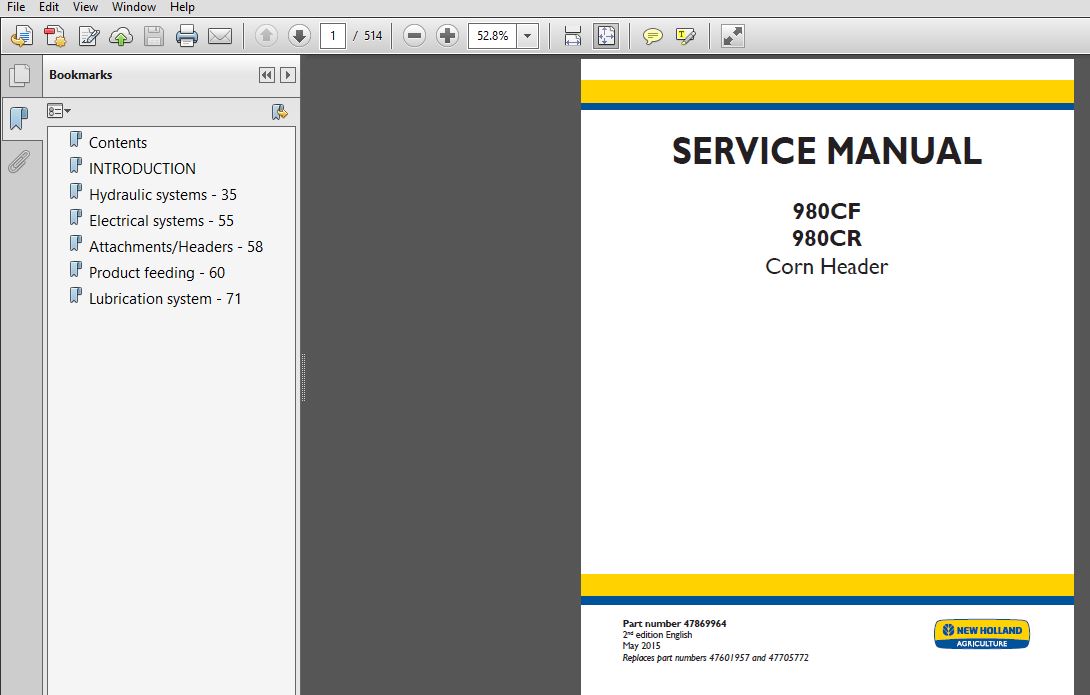The width and height of the screenshot is (1090, 695).
Task: Open bookmarks options dropdown menu
Action: pos(59,111)
